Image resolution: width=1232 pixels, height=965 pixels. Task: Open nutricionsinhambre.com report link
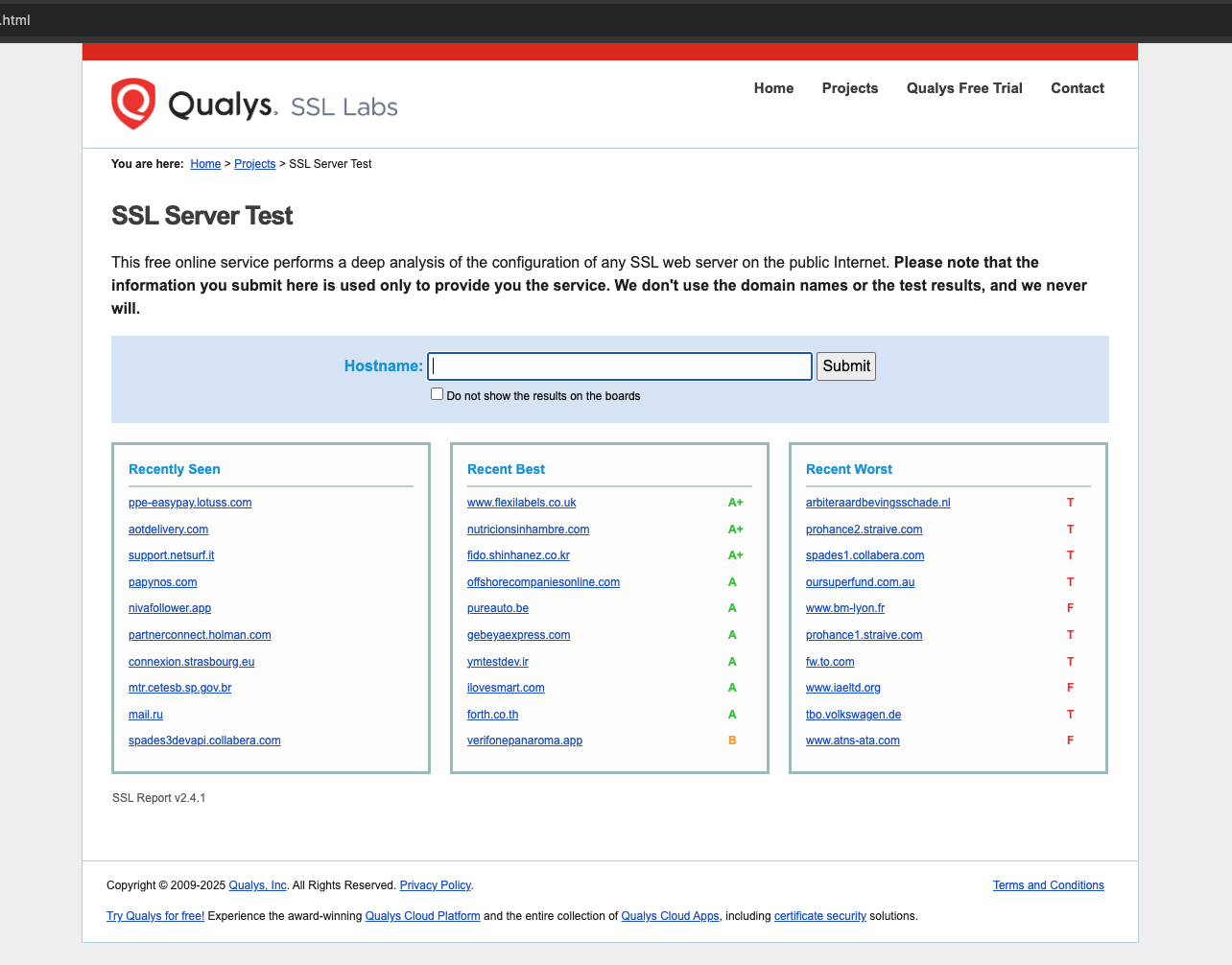point(529,530)
